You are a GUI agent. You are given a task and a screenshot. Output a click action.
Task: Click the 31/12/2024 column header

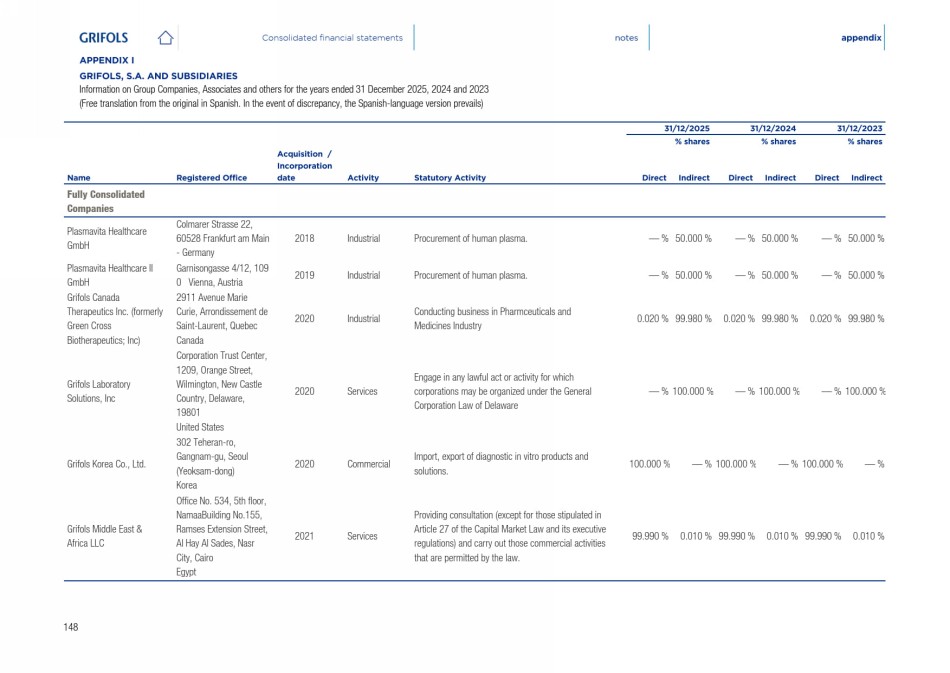[773, 129]
